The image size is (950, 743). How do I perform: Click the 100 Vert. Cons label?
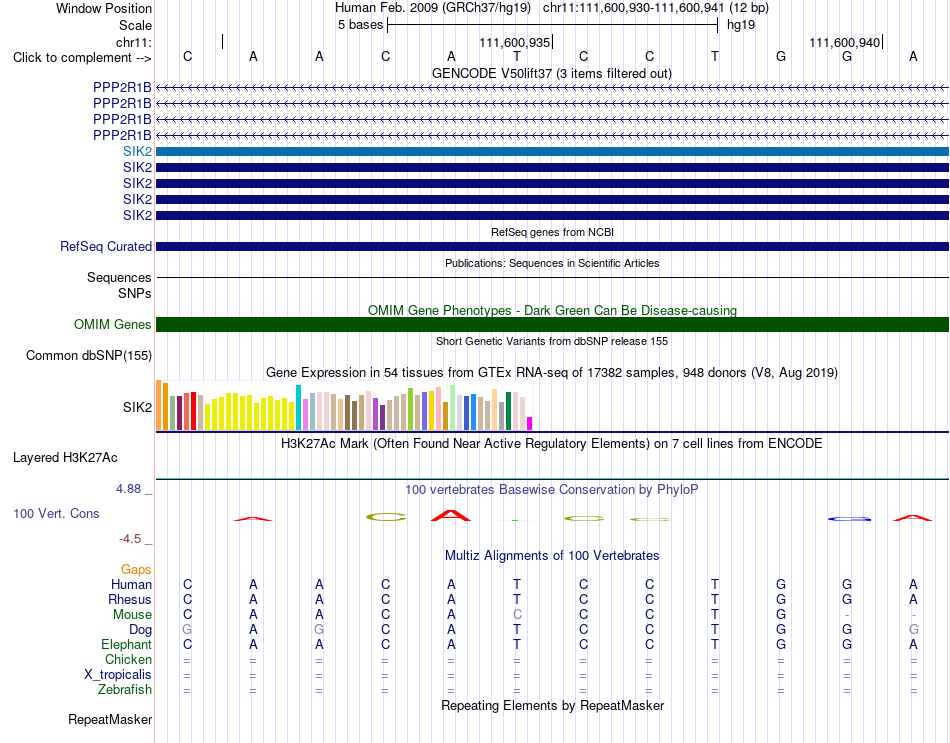56,514
